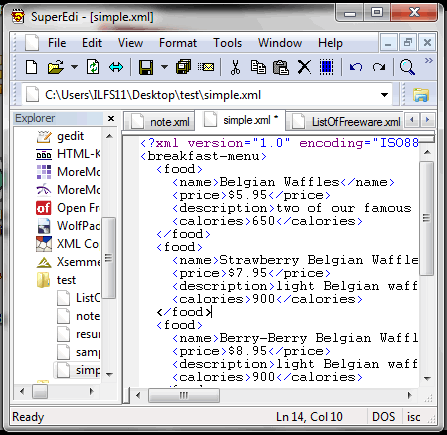Redo the last undone edit
The width and height of the screenshot is (447, 435).
click(379, 67)
